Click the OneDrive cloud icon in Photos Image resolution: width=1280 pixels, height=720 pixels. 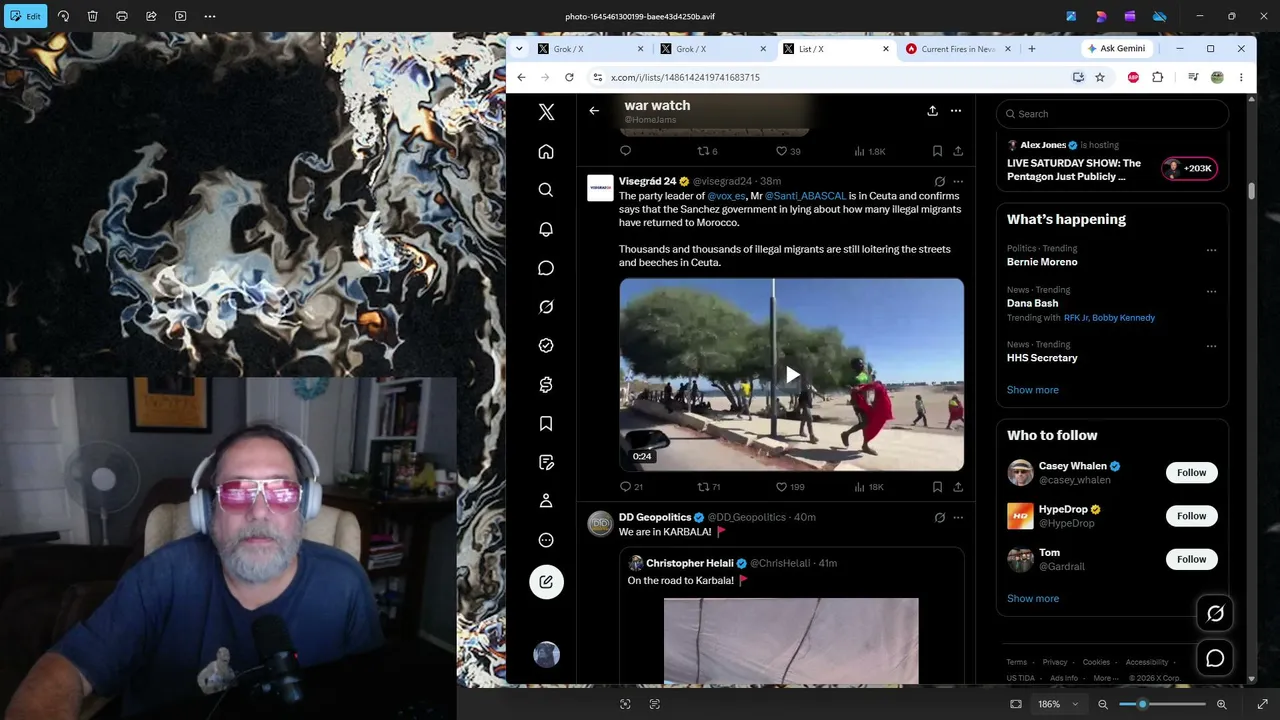tap(1160, 16)
